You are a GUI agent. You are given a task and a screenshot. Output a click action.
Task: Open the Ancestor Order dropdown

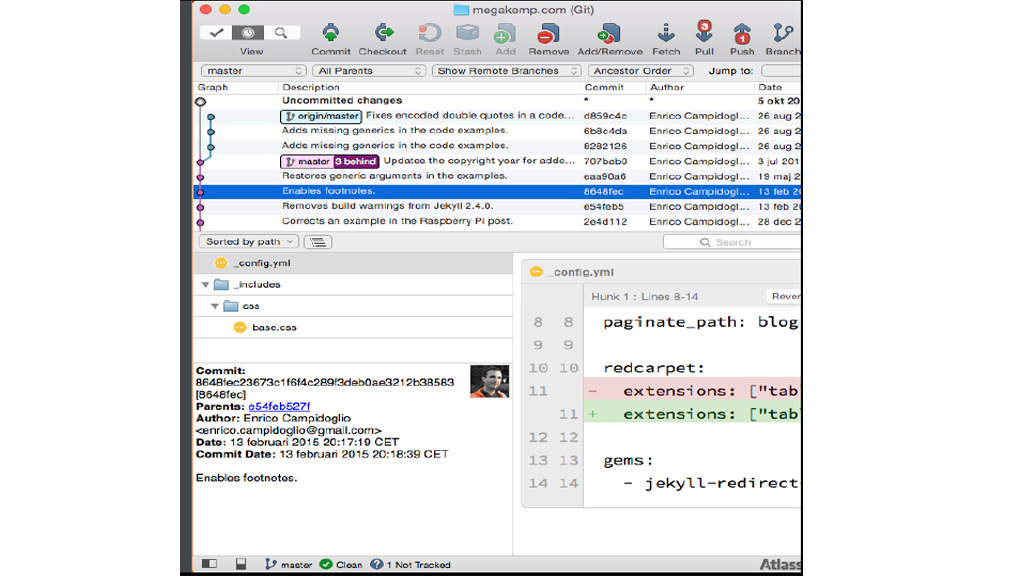[640, 71]
